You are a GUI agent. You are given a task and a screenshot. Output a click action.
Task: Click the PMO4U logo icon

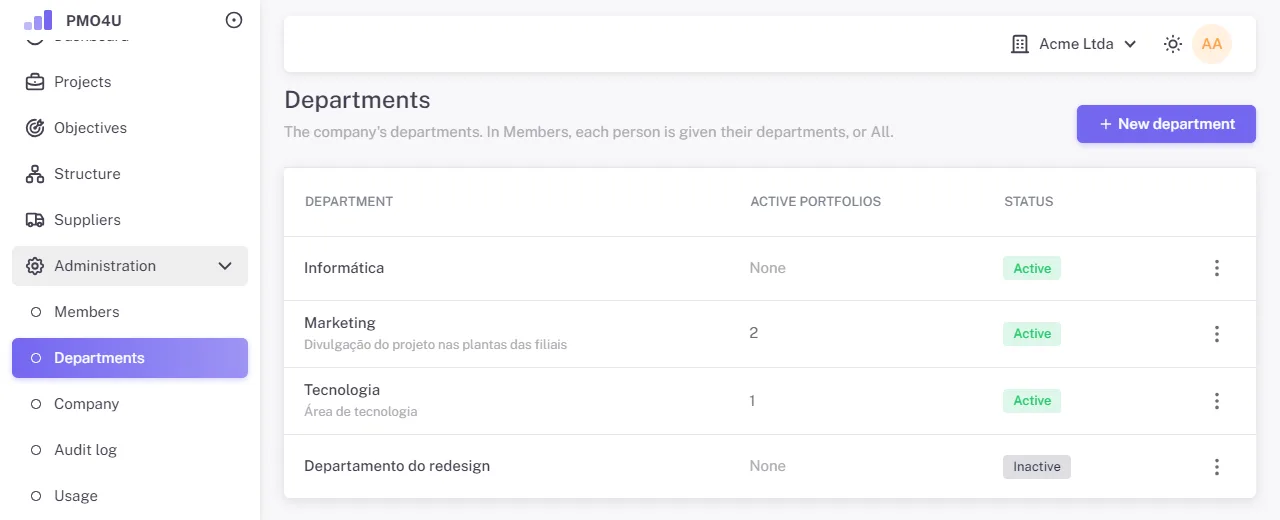tap(38, 20)
